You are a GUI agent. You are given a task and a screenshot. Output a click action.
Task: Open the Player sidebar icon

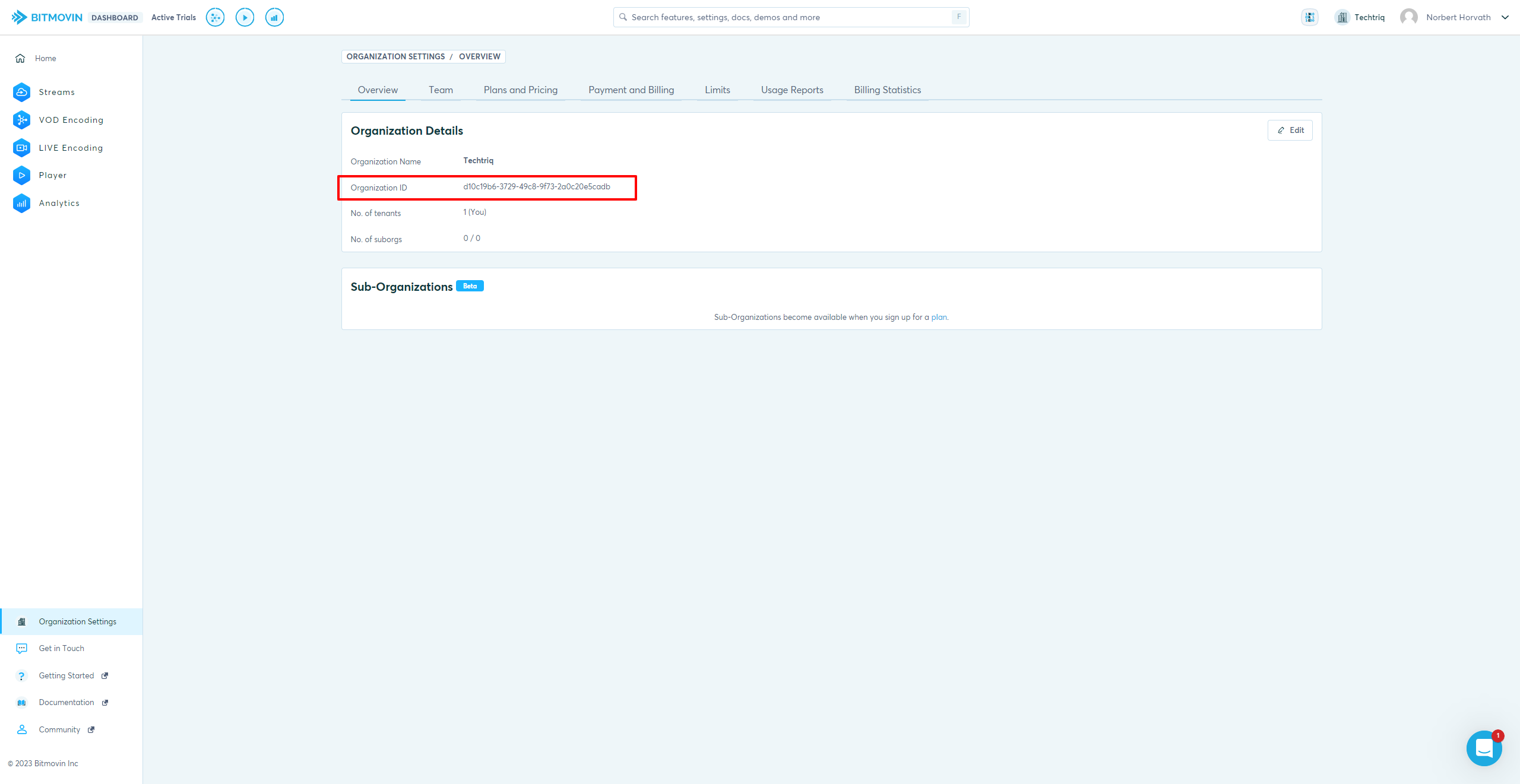pyautogui.click(x=21, y=175)
